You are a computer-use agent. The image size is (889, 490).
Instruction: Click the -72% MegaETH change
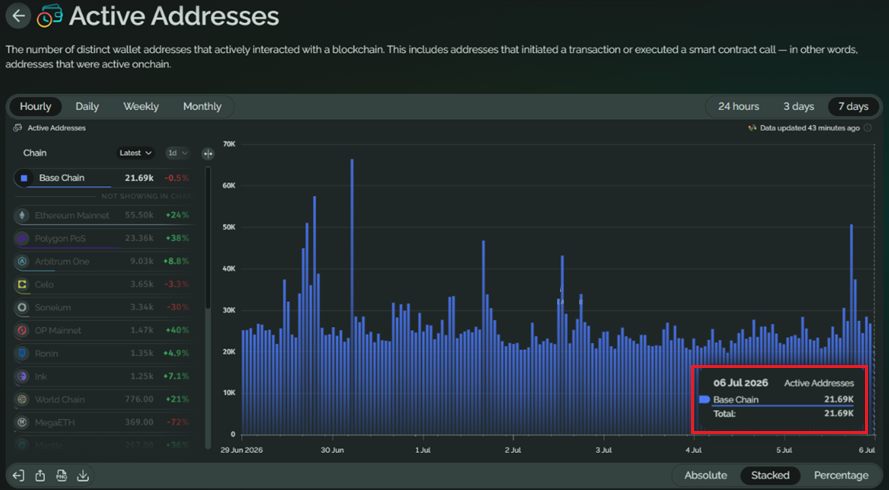(x=178, y=423)
